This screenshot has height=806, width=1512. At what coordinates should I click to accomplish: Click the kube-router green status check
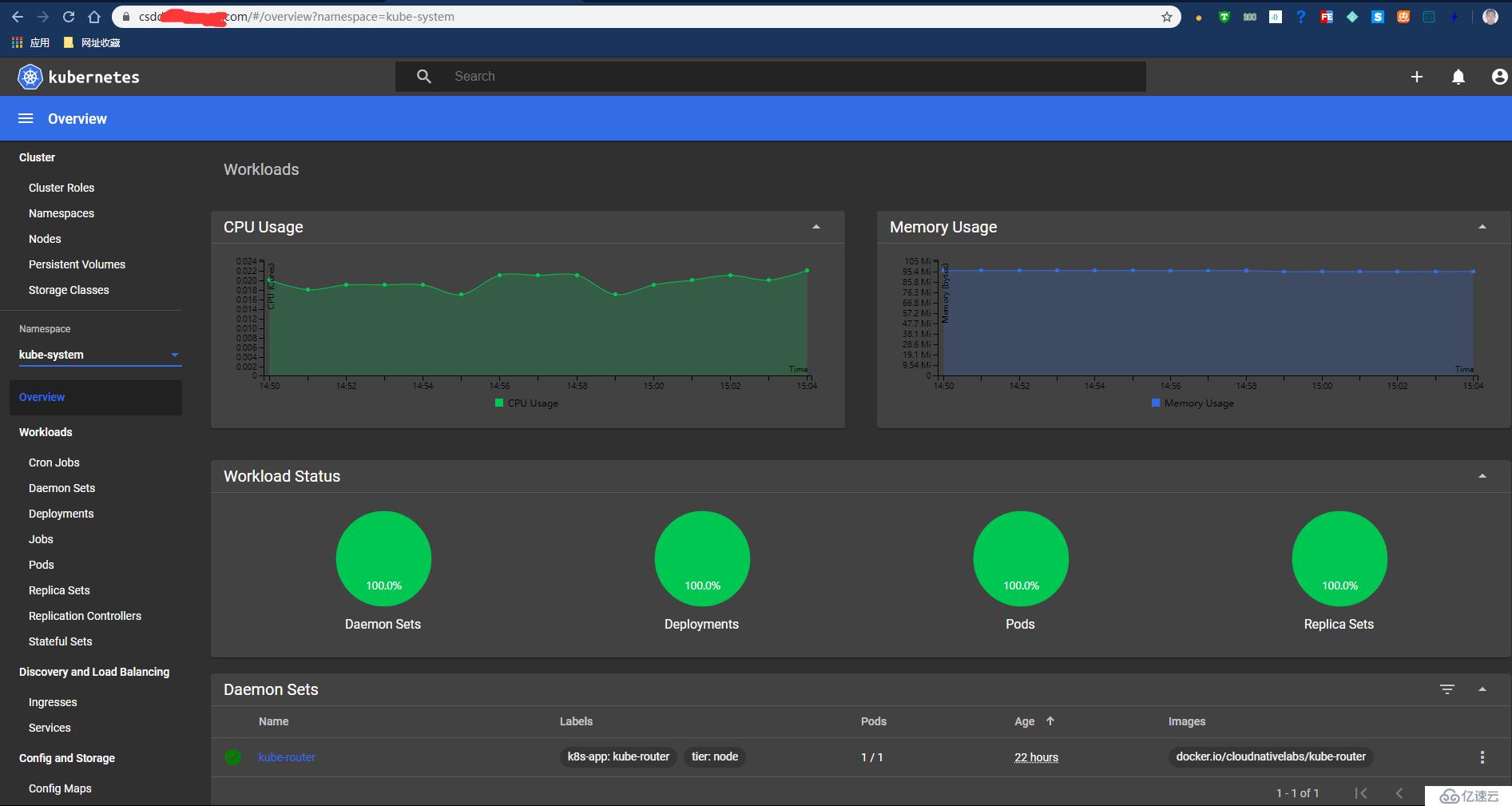pos(233,757)
